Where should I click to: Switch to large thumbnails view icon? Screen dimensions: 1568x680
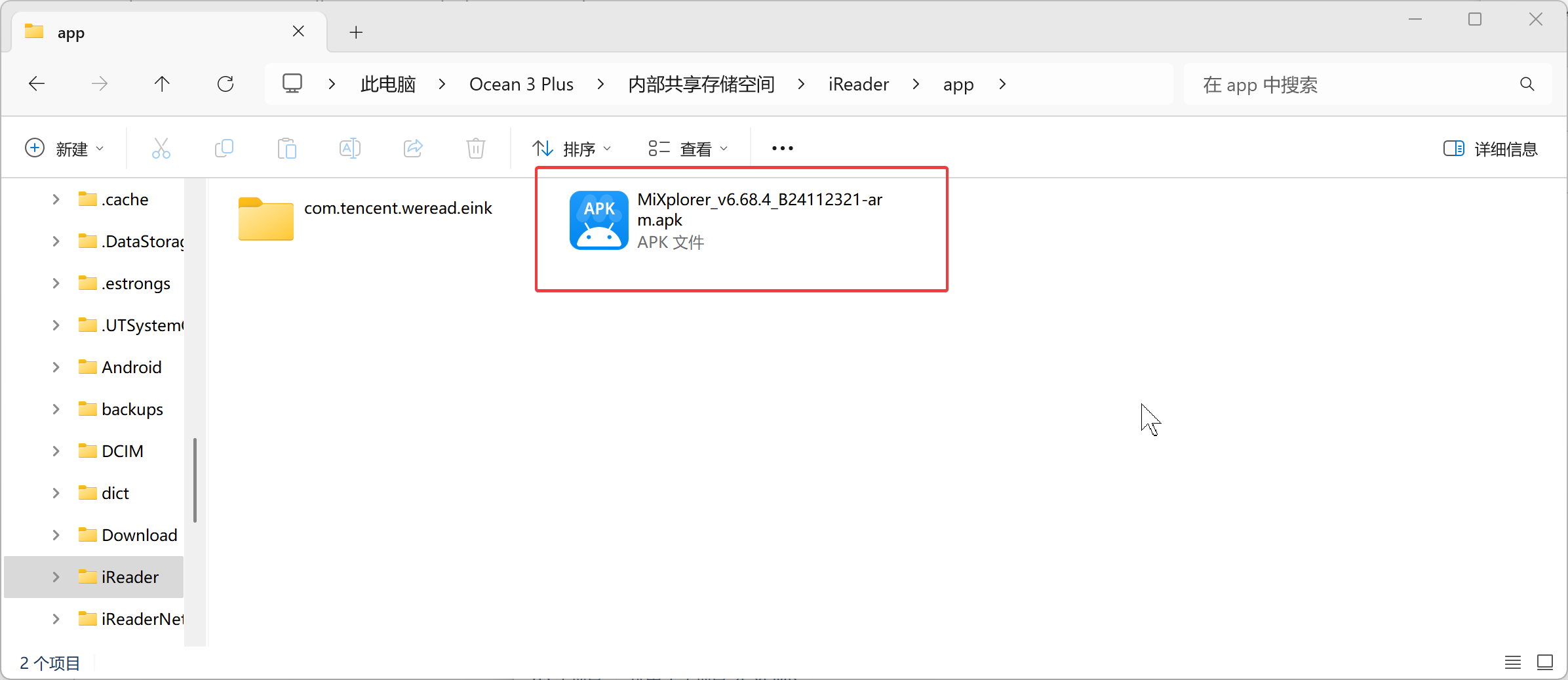1545,662
